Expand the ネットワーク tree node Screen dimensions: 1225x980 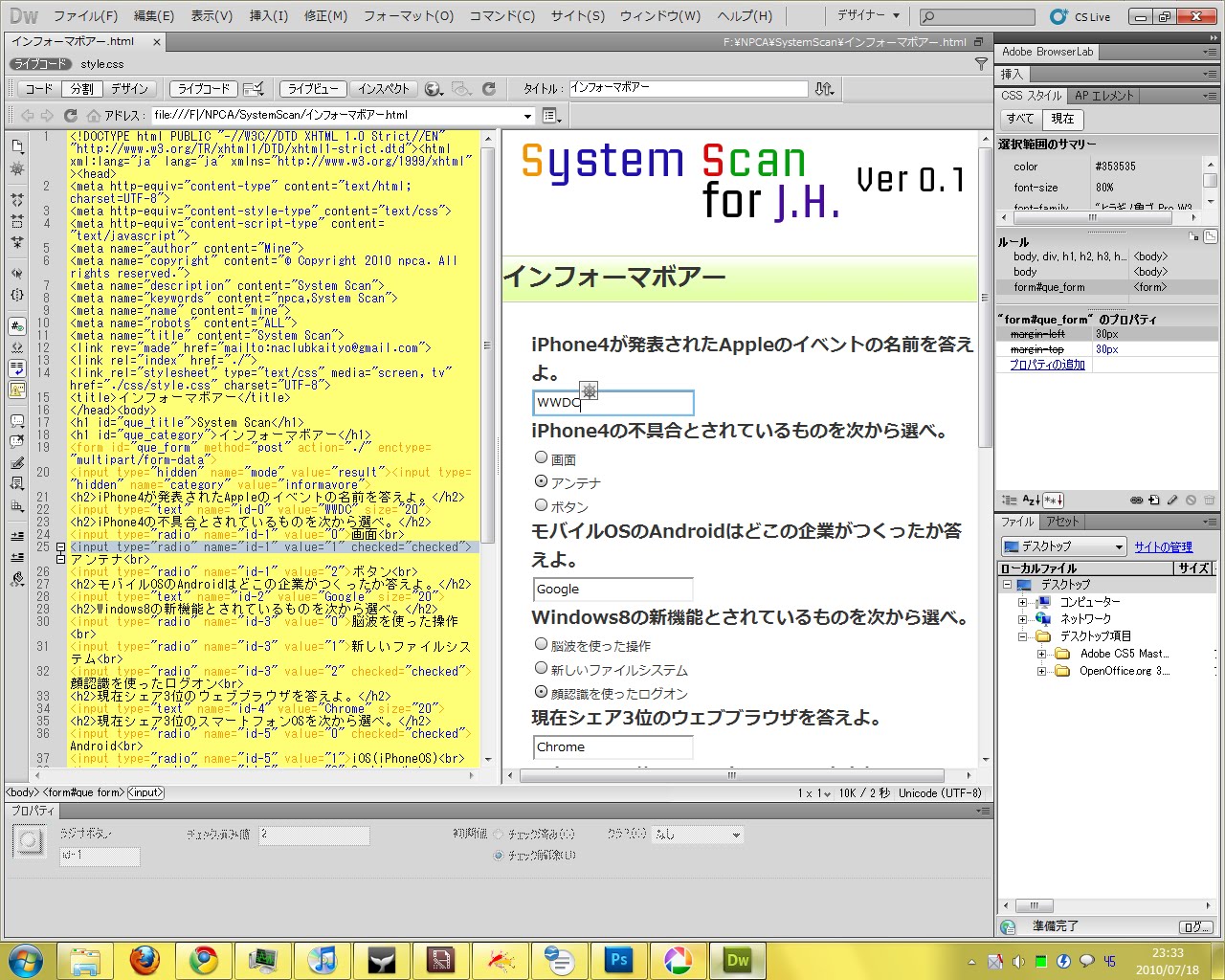click(1022, 619)
